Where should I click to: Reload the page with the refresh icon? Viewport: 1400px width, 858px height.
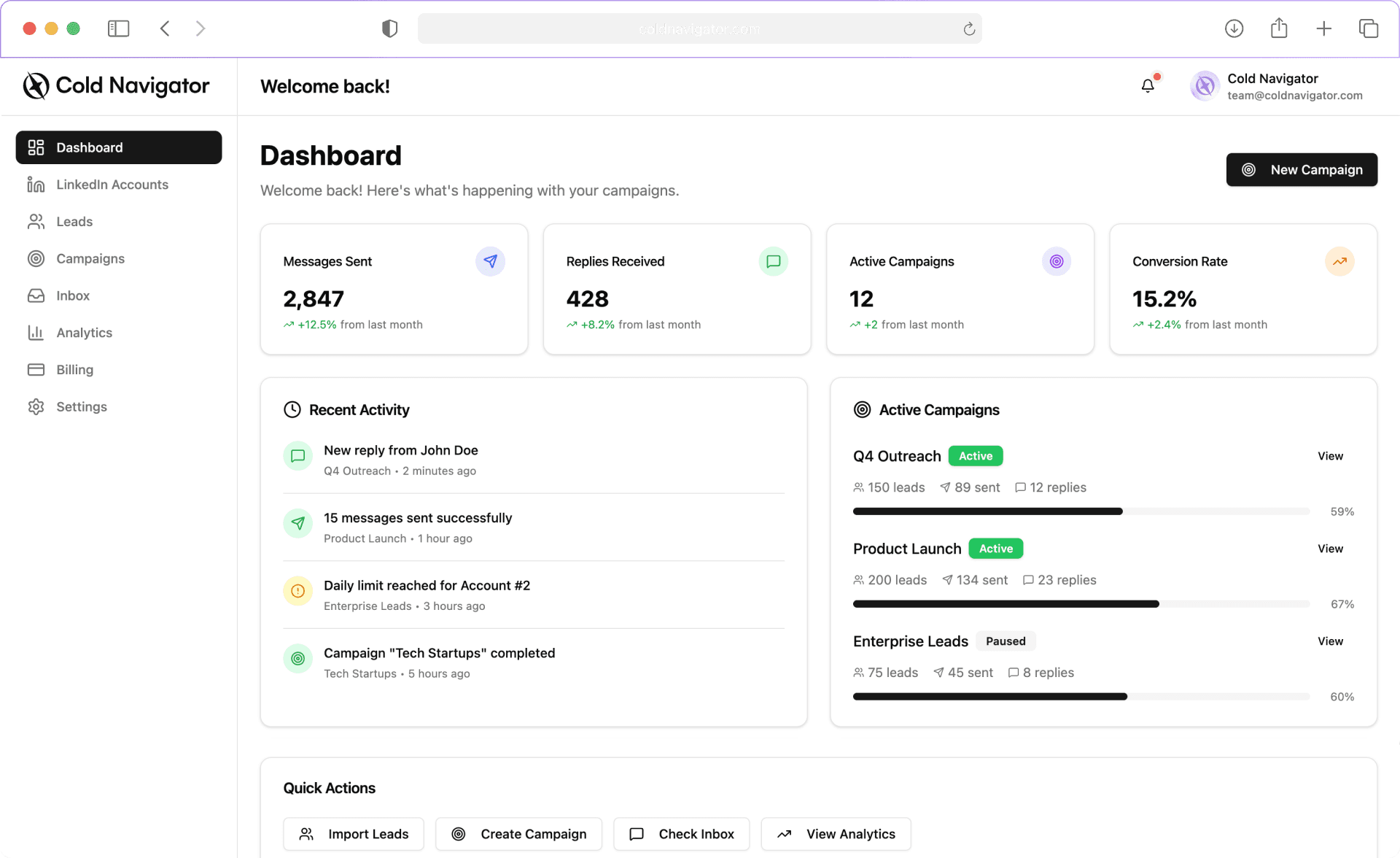click(x=969, y=28)
